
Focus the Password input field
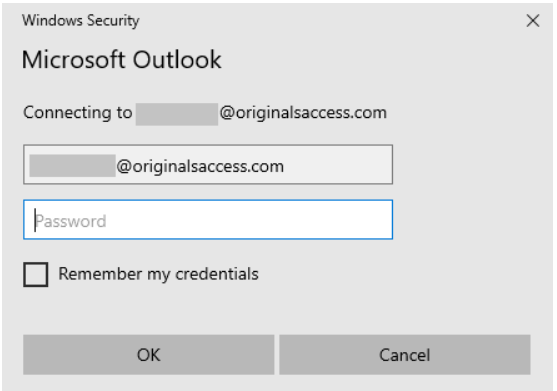pos(208,219)
